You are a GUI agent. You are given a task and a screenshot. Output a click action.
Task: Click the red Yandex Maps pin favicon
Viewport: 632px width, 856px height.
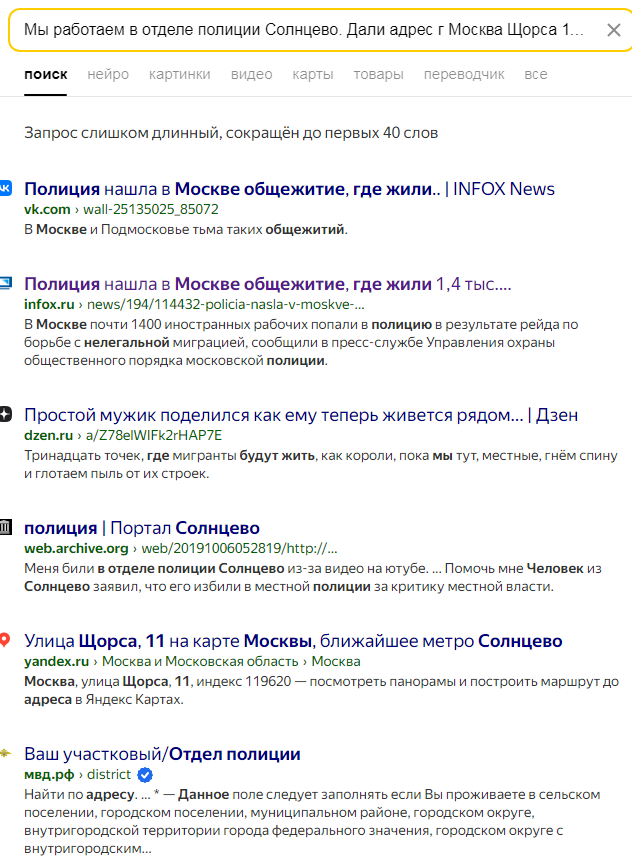click(x=5, y=640)
